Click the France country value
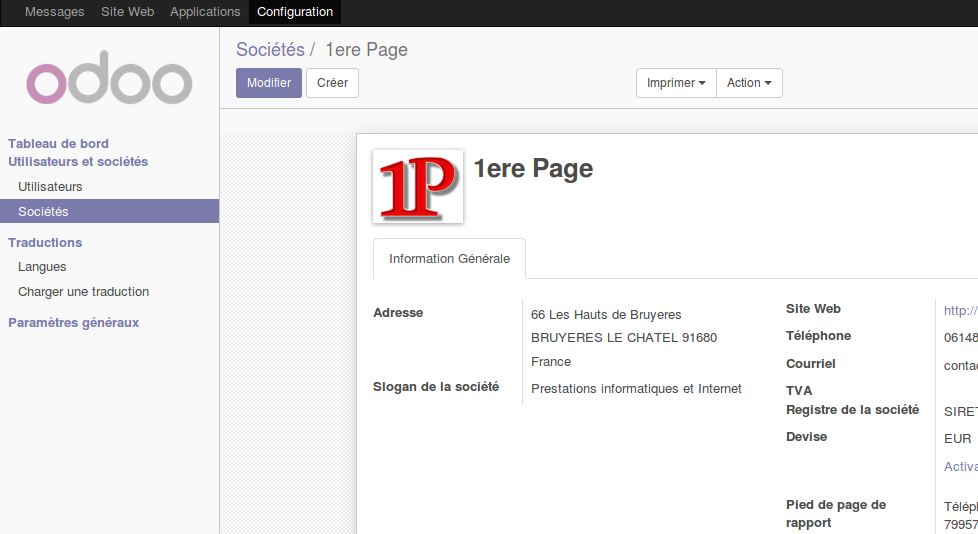The image size is (978, 534). 551,362
